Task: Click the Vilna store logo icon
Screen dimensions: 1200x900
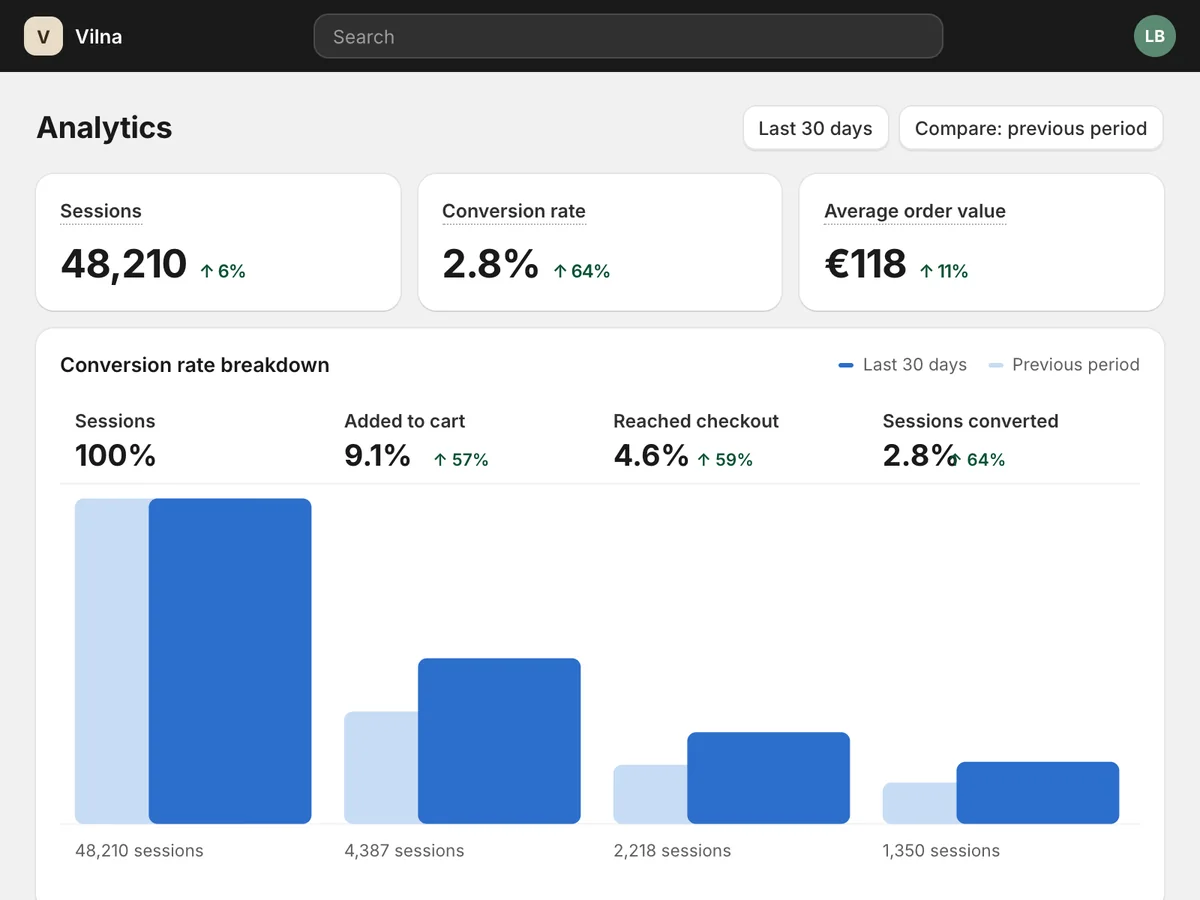Action: [x=43, y=36]
